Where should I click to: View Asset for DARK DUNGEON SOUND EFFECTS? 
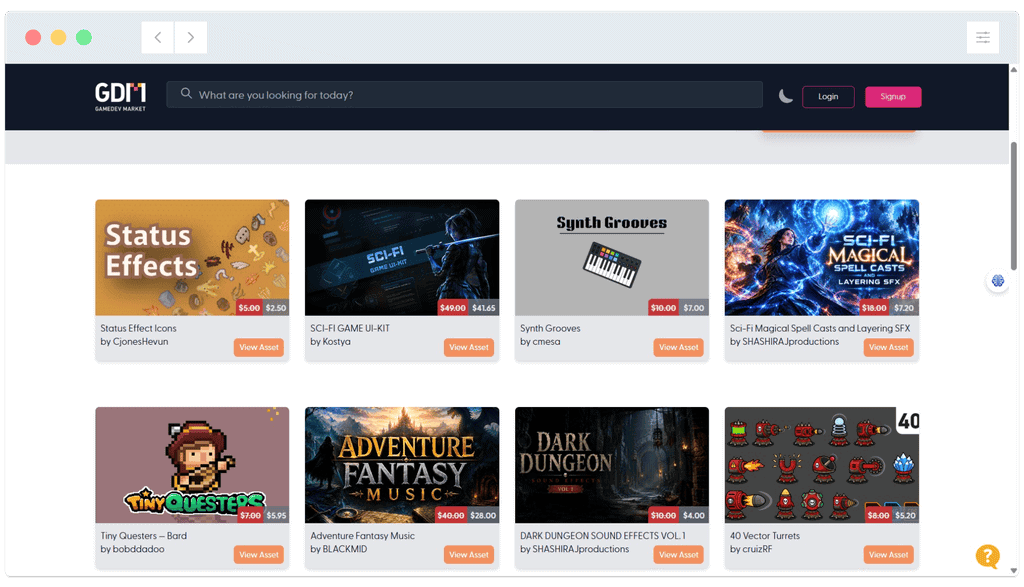679,555
